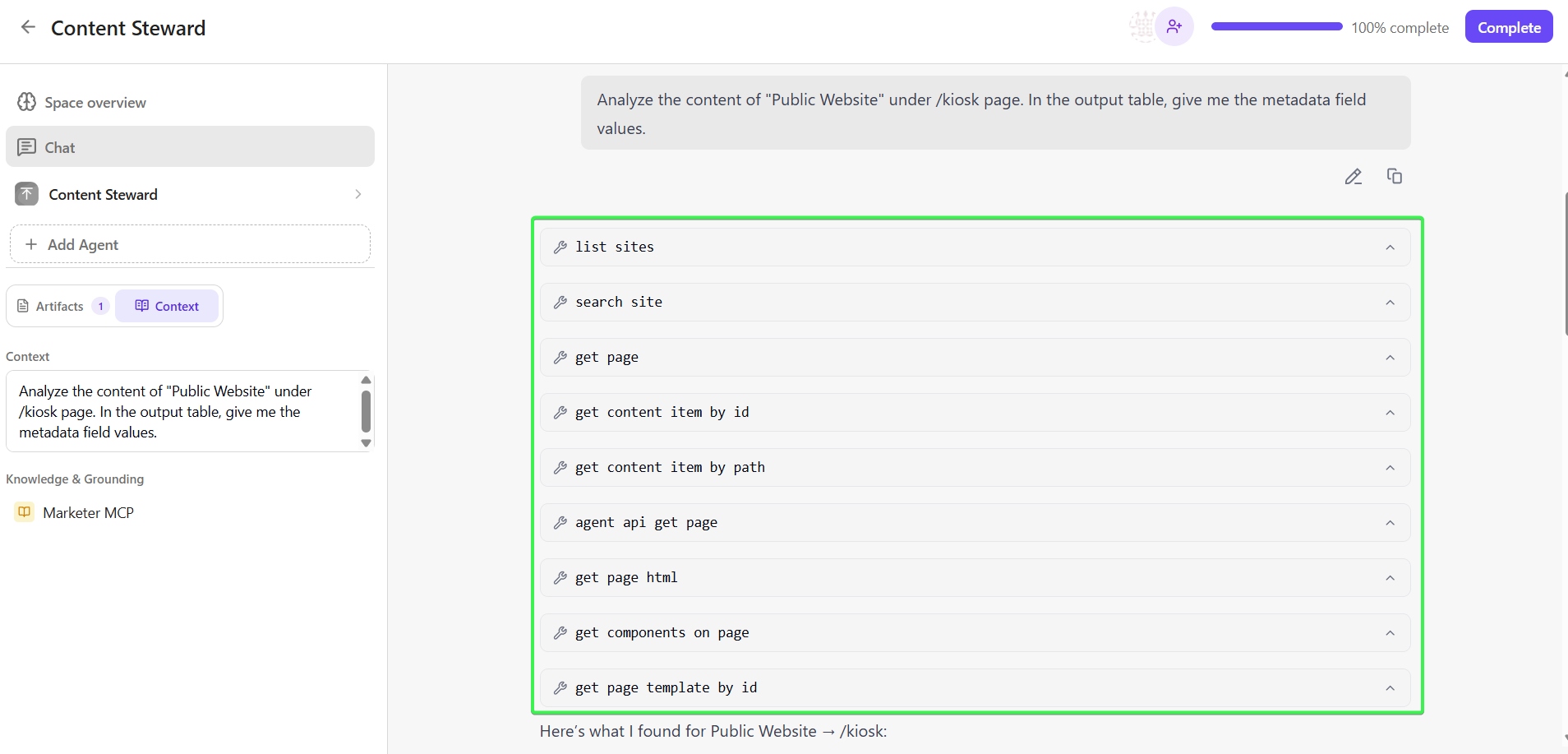Click the down arrow on the Context scrollbar
The width and height of the screenshot is (1568, 754).
click(366, 443)
